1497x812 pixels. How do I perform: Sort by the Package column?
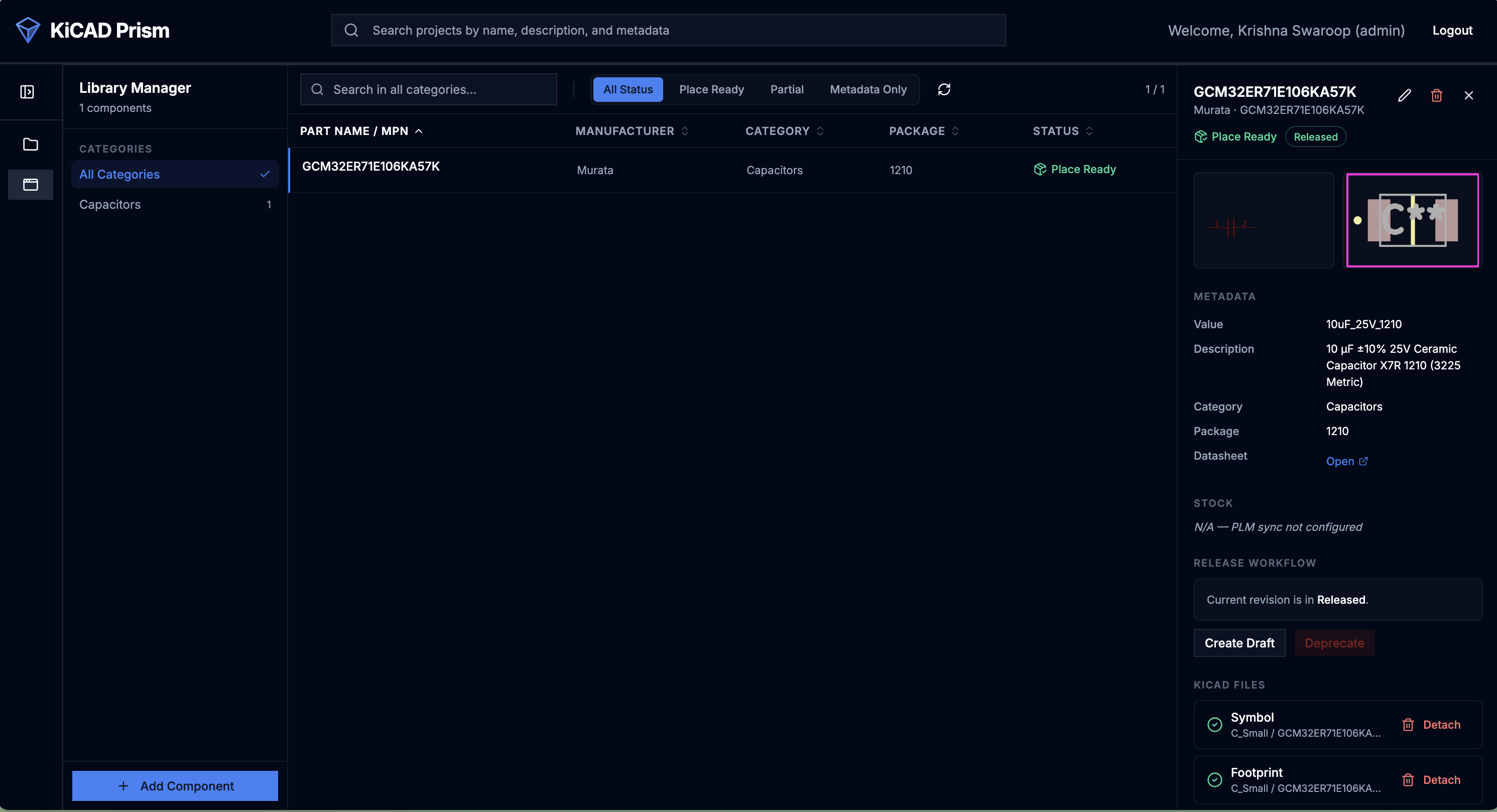(x=923, y=131)
